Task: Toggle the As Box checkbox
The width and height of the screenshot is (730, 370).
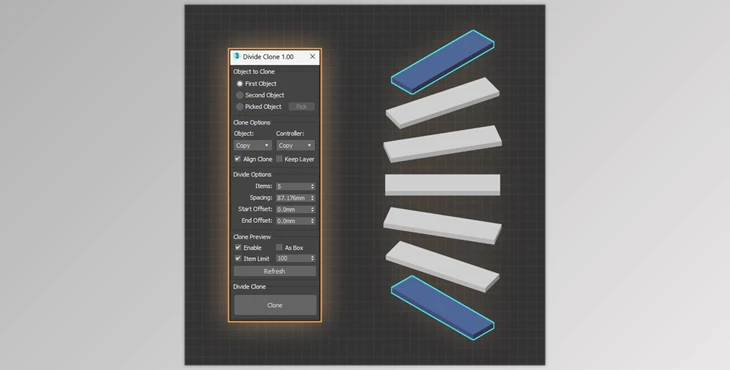Action: 279,248
